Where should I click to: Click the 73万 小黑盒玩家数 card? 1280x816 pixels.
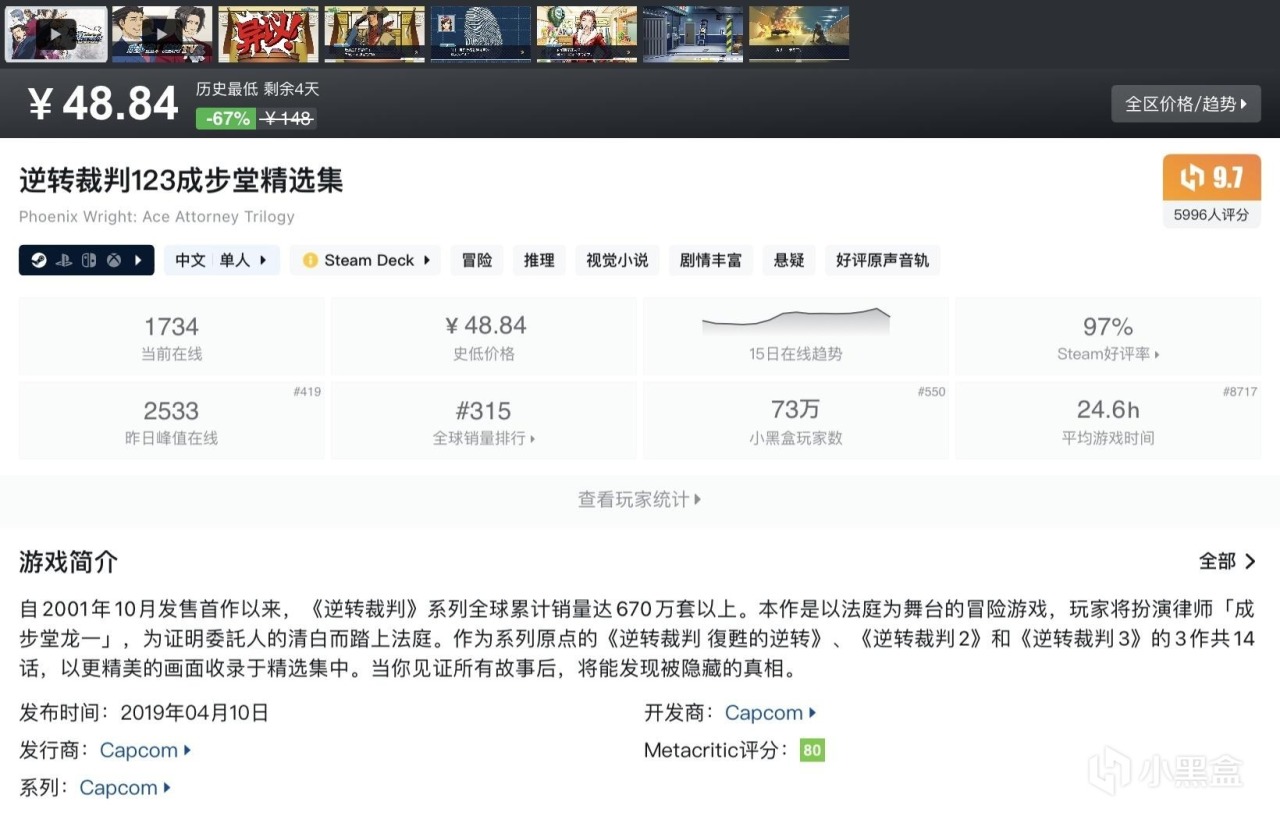[796, 421]
